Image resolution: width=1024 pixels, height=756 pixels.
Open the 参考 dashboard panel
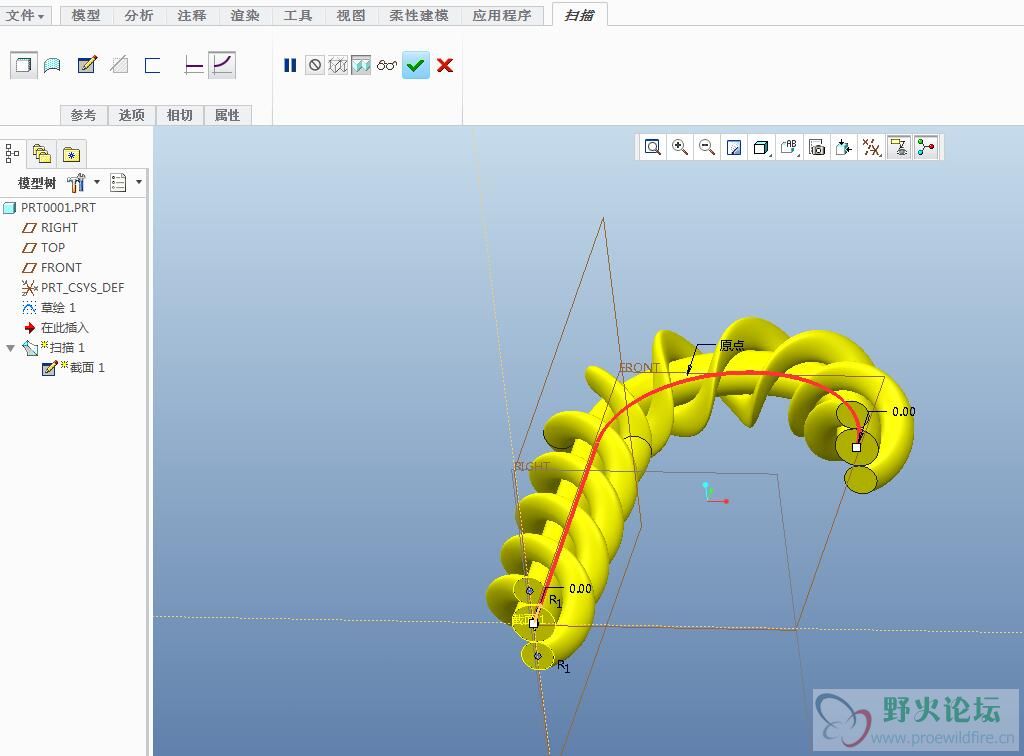coord(84,115)
